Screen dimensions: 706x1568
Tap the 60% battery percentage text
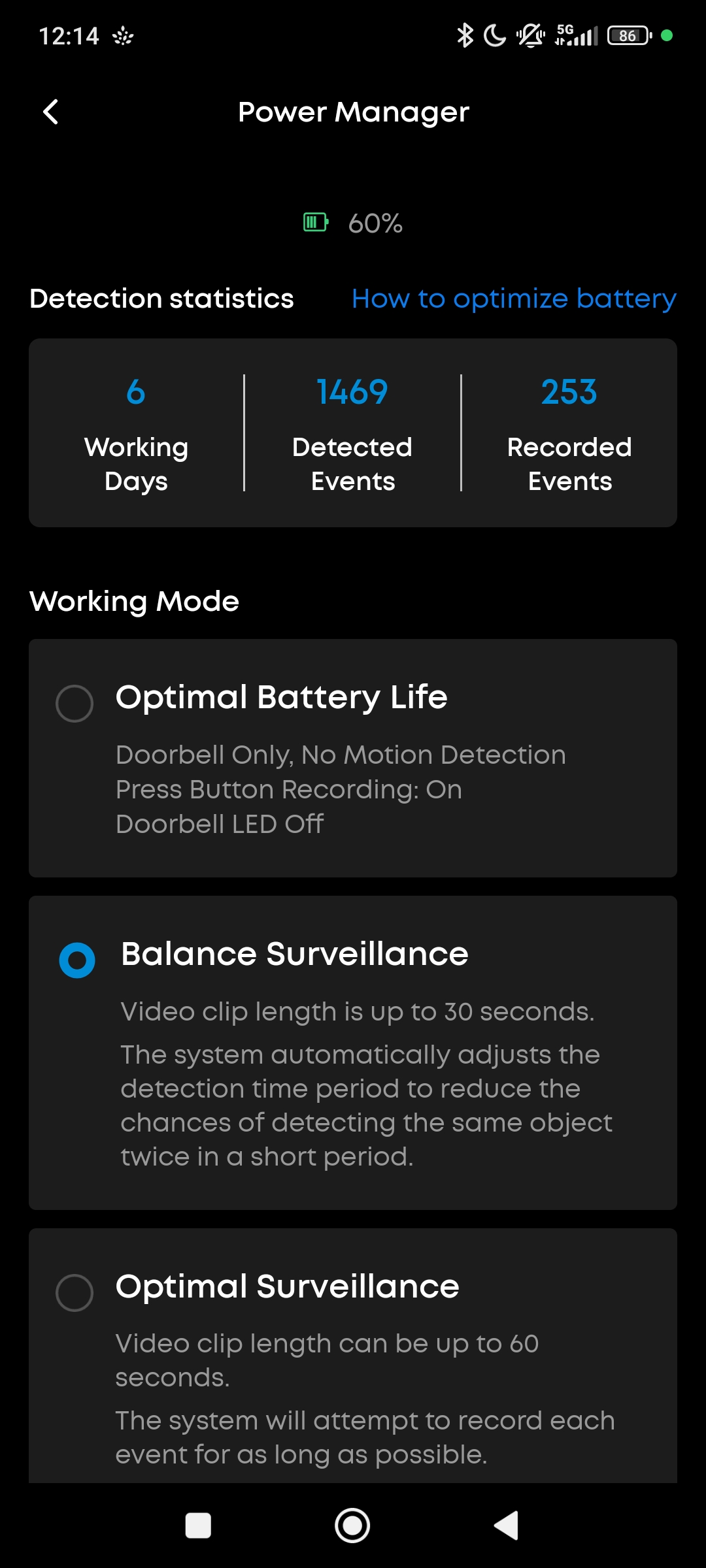click(x=375, y=223)
